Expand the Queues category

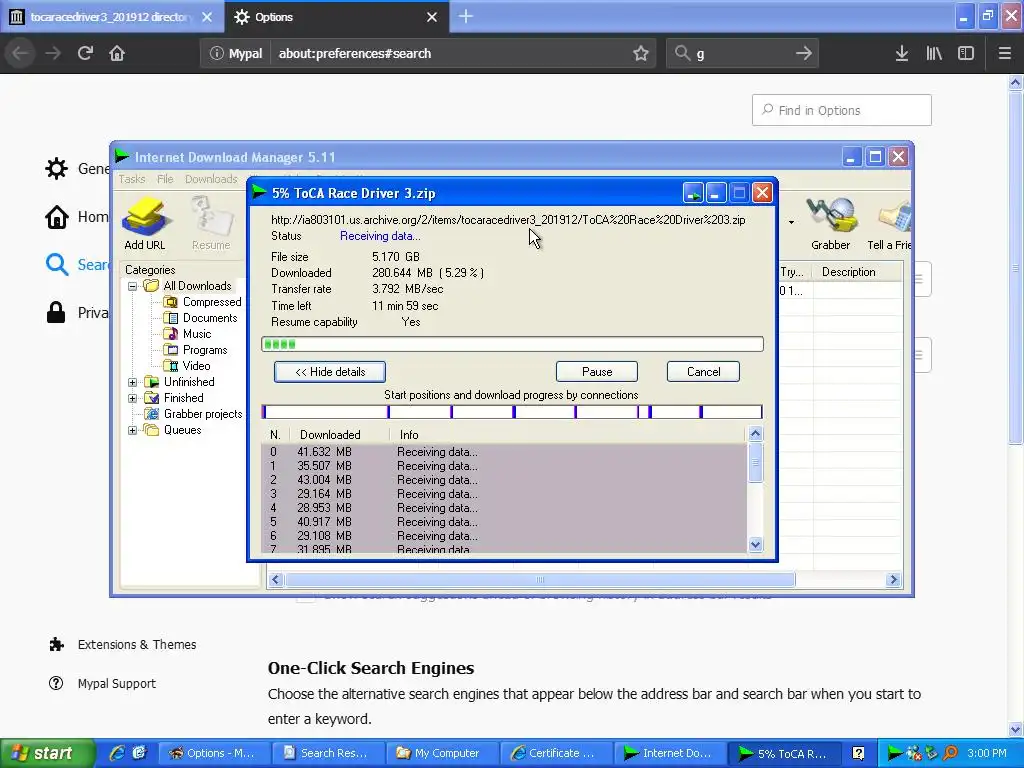click(133, 430)
